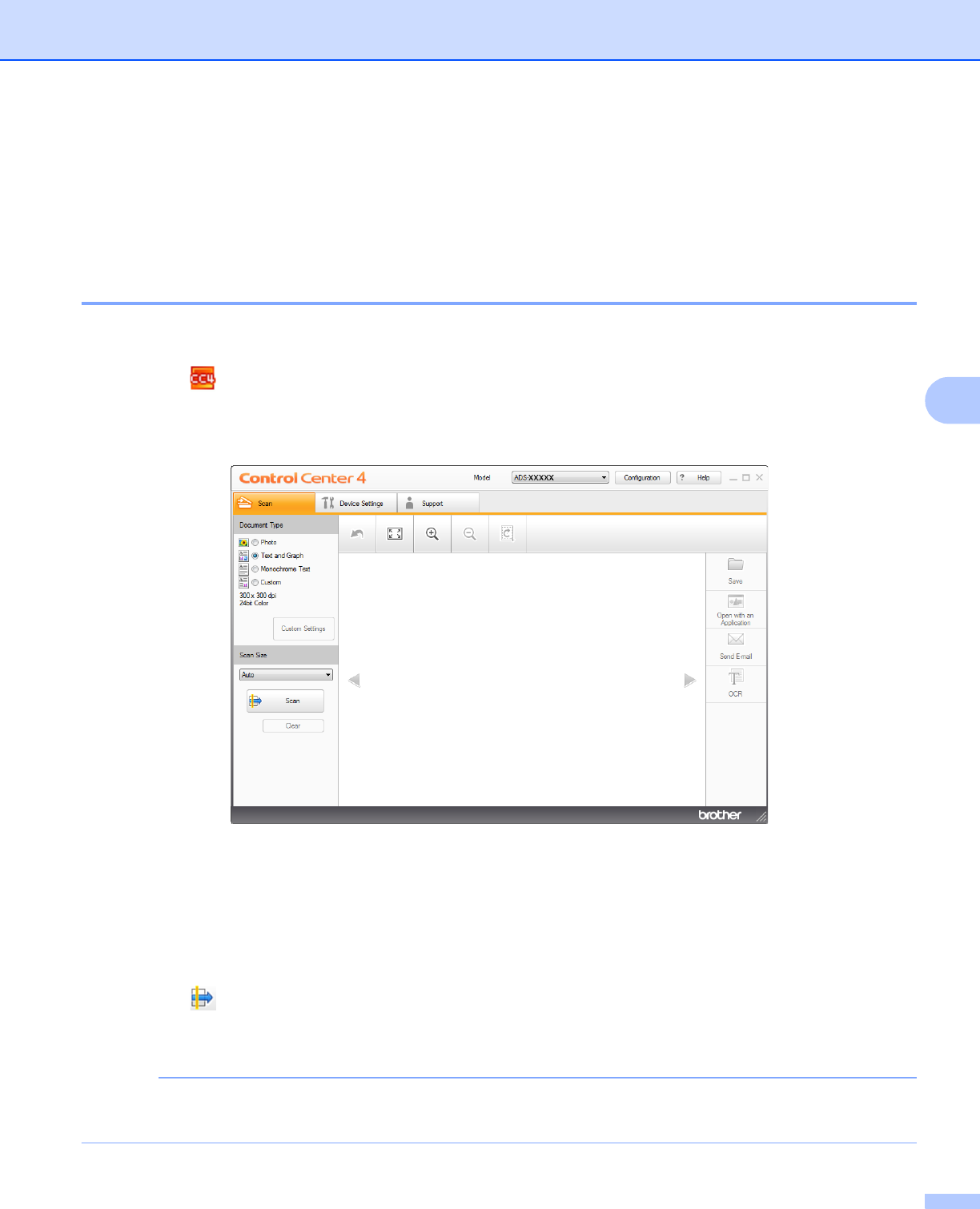
Task: Zoom out with the magnifier minus icon
Action: (x=470, y=533)
